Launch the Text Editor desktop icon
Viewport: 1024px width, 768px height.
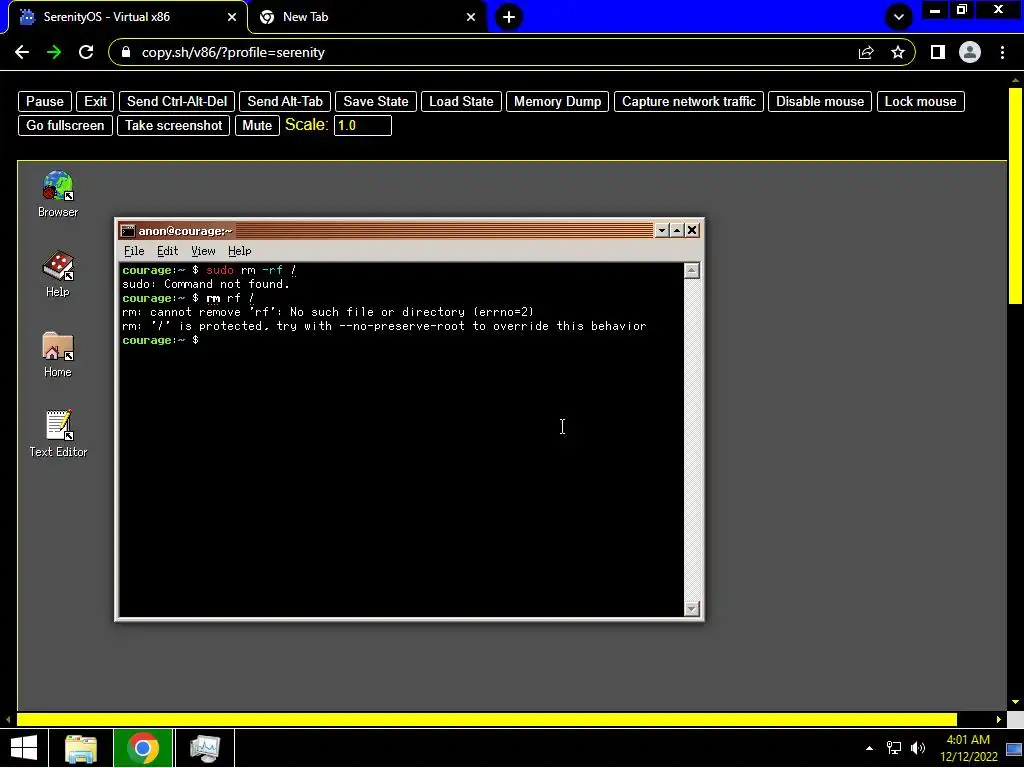pyautogui.click(x=58, y=433)
